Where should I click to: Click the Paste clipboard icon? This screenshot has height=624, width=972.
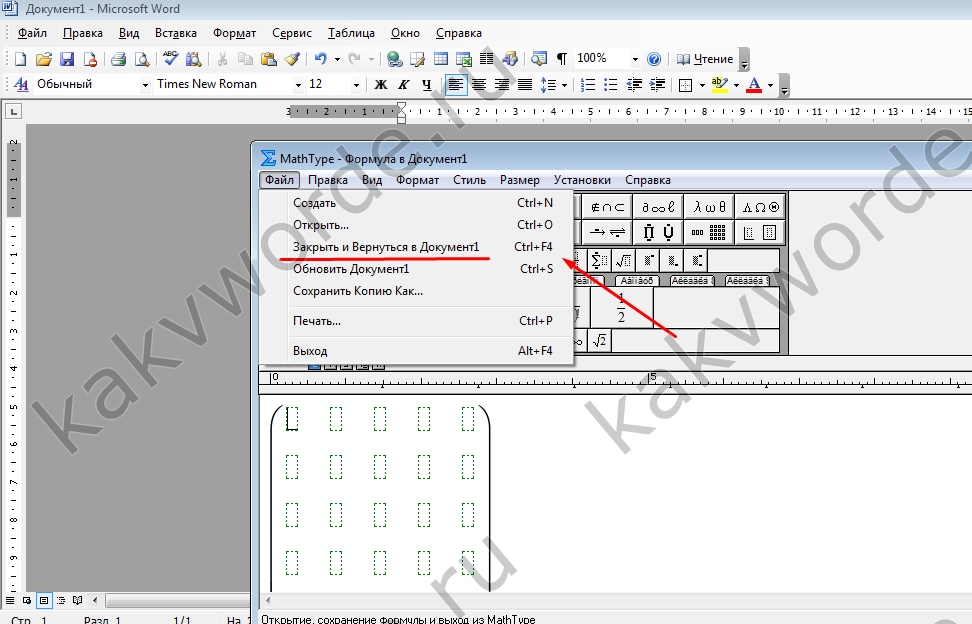point(268,59)
